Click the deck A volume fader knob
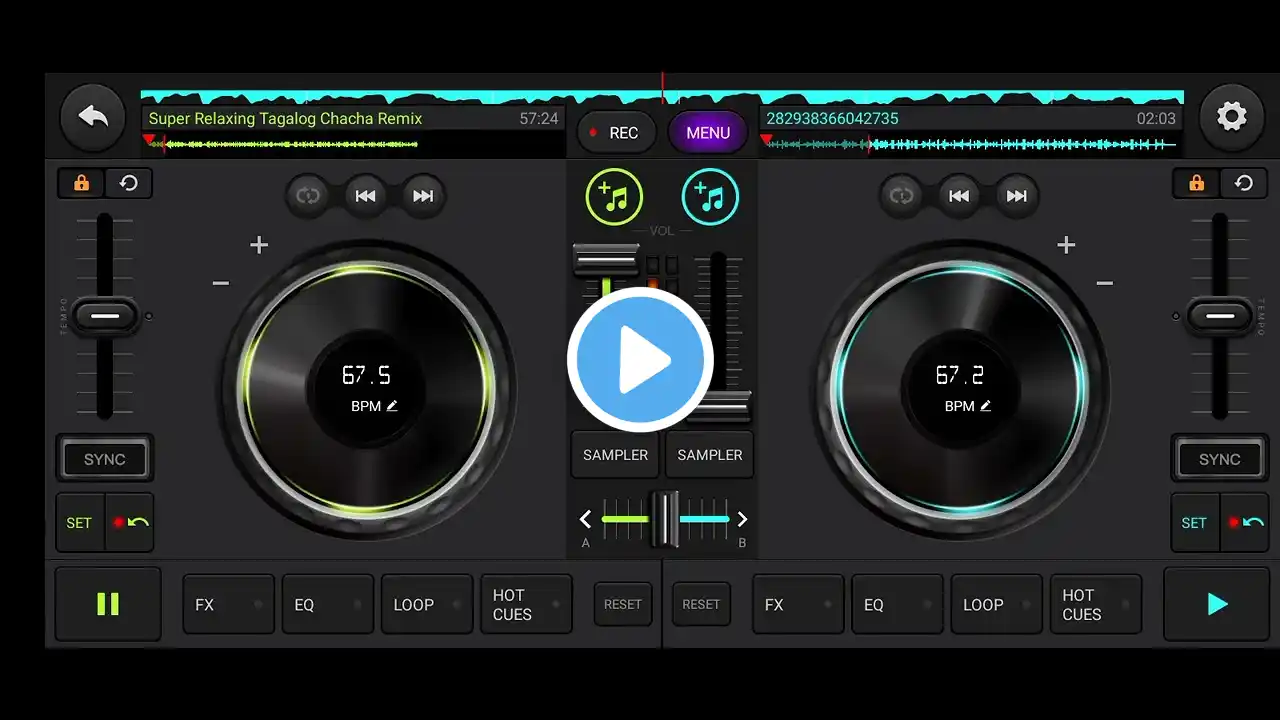This screenshot has height=720, width=1280. click(606, 260)
